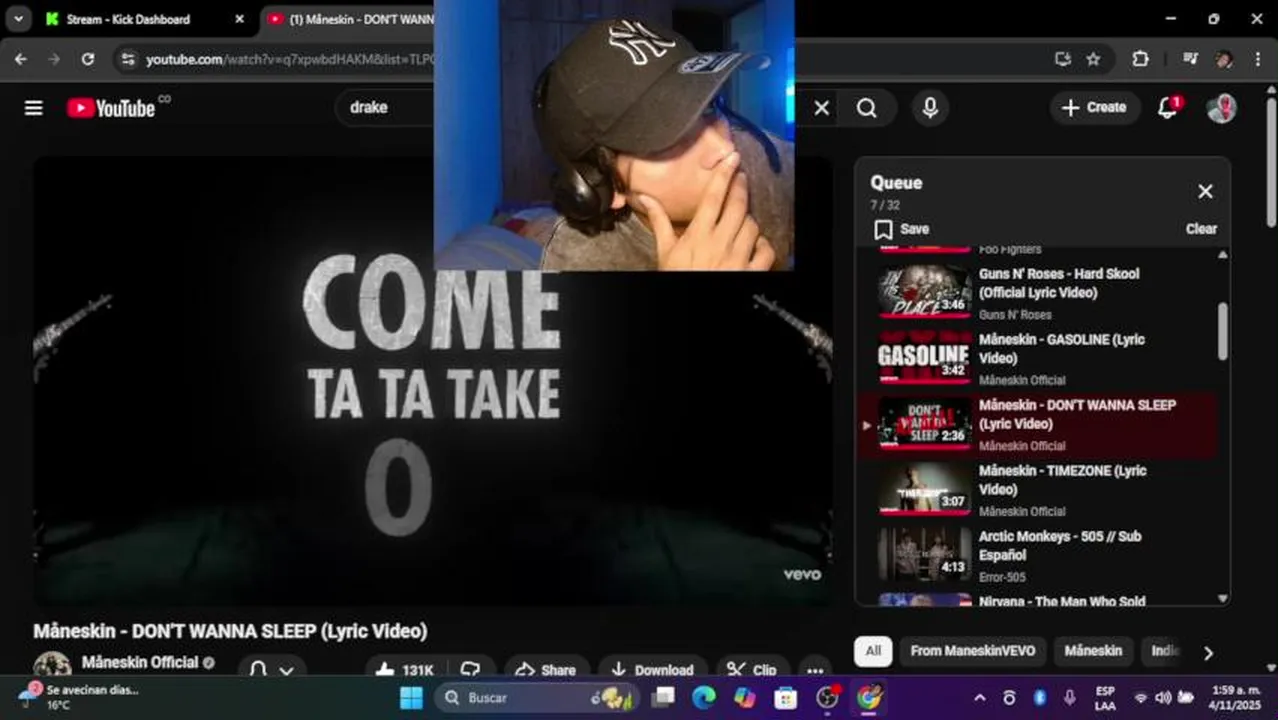Image resolution: width=1278 pixels, height=720 pixels.
Task: Select the Måneskin filter chip
Action: (1093, 651)
